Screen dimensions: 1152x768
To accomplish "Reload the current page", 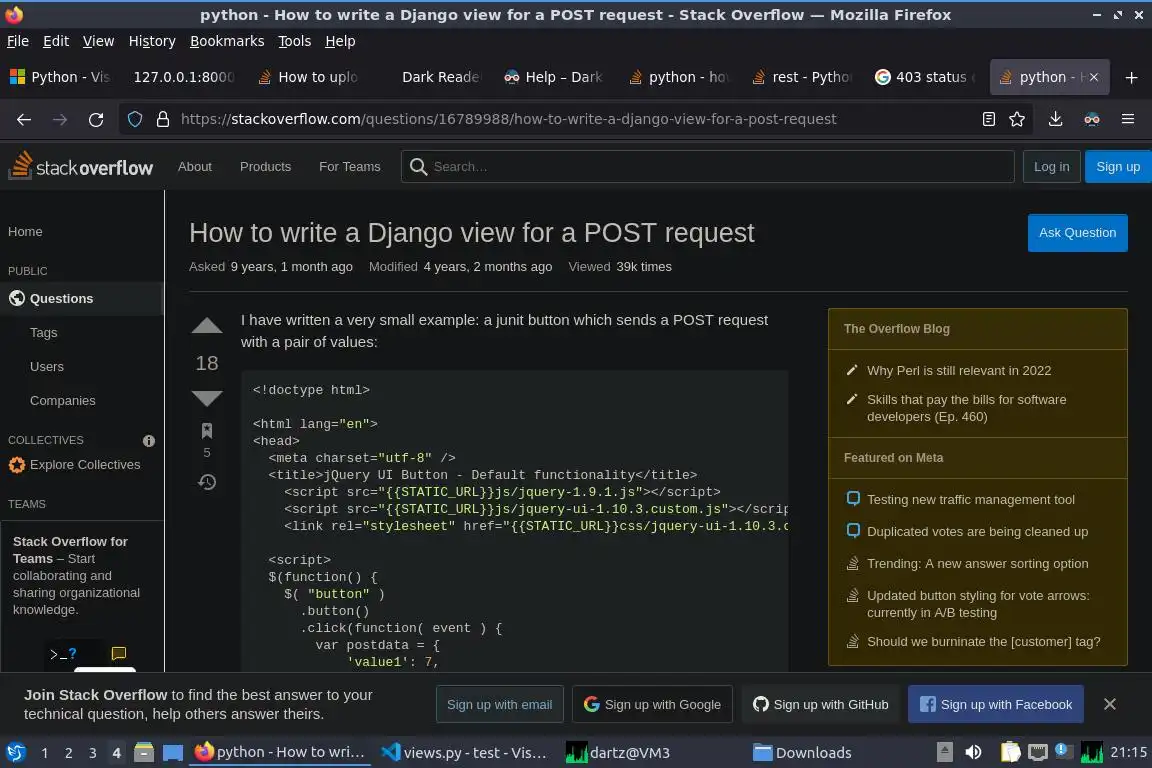I will click(x=96, y=119).
